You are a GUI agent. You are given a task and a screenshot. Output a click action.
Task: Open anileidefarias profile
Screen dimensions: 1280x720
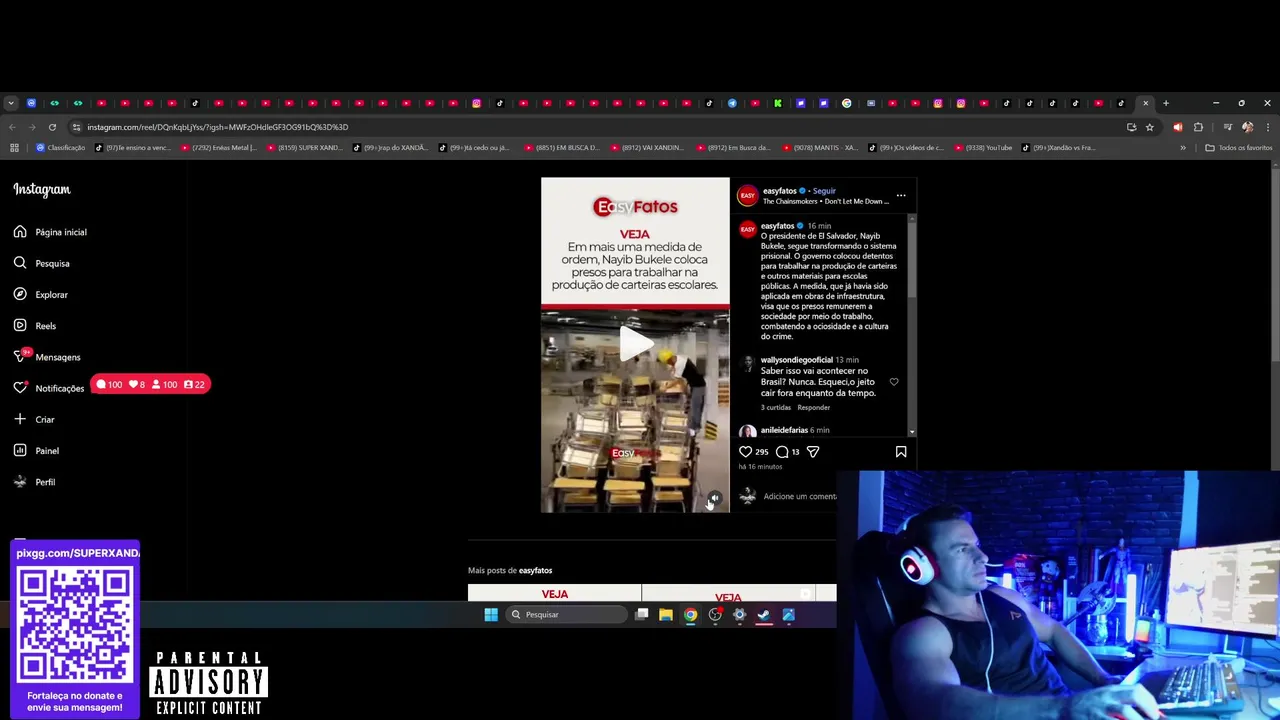(784, 430)
